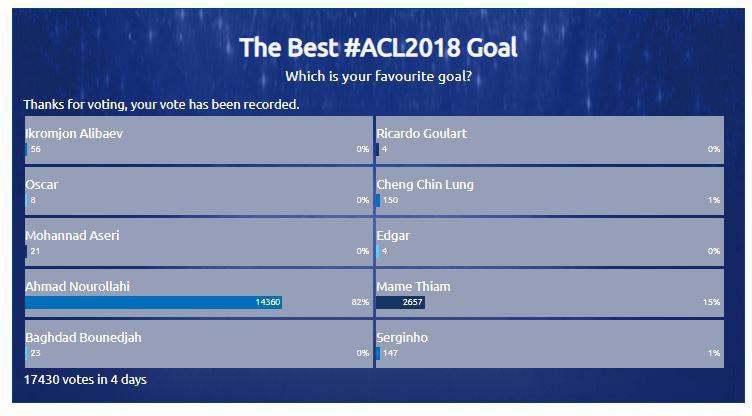Click Serginho's 147 vote count
Image resolution: width=752 pixels, height=416 pixels.
[x=390, y=352]
